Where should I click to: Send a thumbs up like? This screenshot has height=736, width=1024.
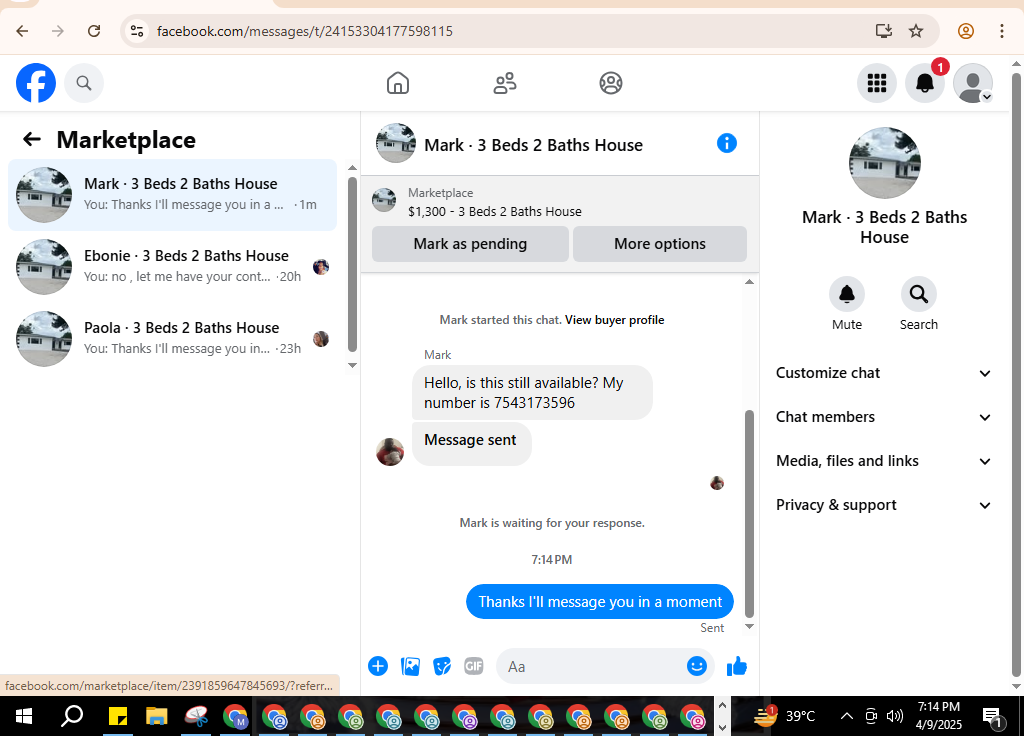[737, 666]
